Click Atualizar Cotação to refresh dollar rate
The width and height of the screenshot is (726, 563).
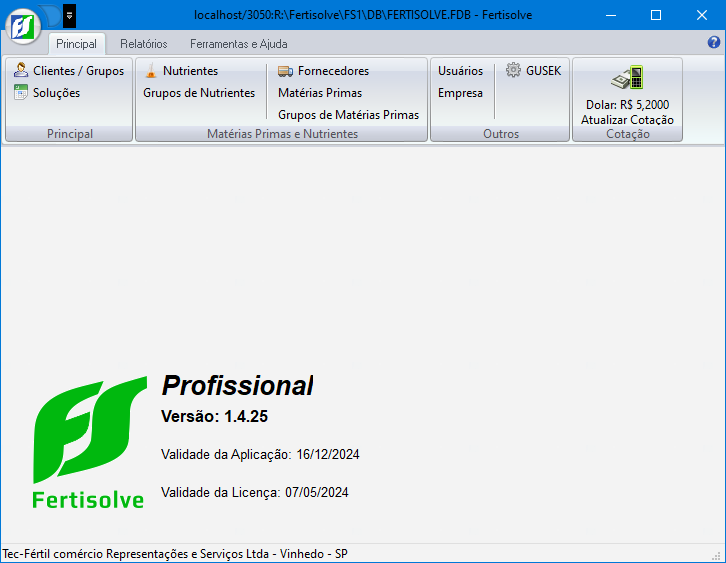[627, 120]
